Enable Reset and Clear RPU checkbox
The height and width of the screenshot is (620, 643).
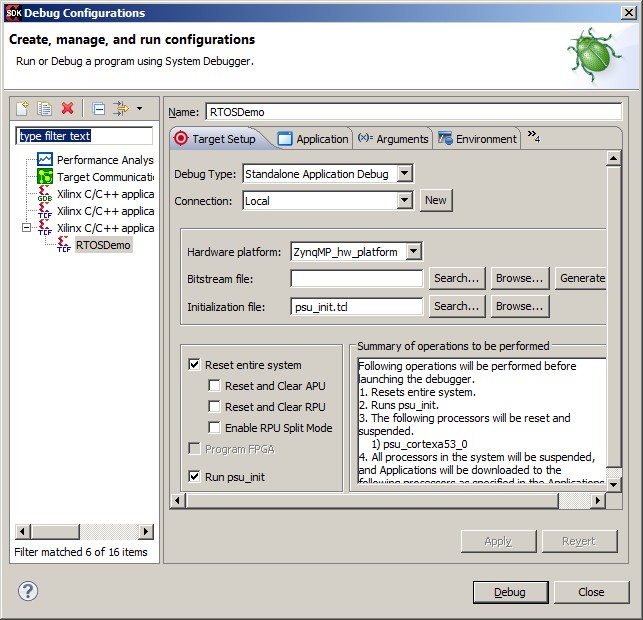(x=214, y=406)
